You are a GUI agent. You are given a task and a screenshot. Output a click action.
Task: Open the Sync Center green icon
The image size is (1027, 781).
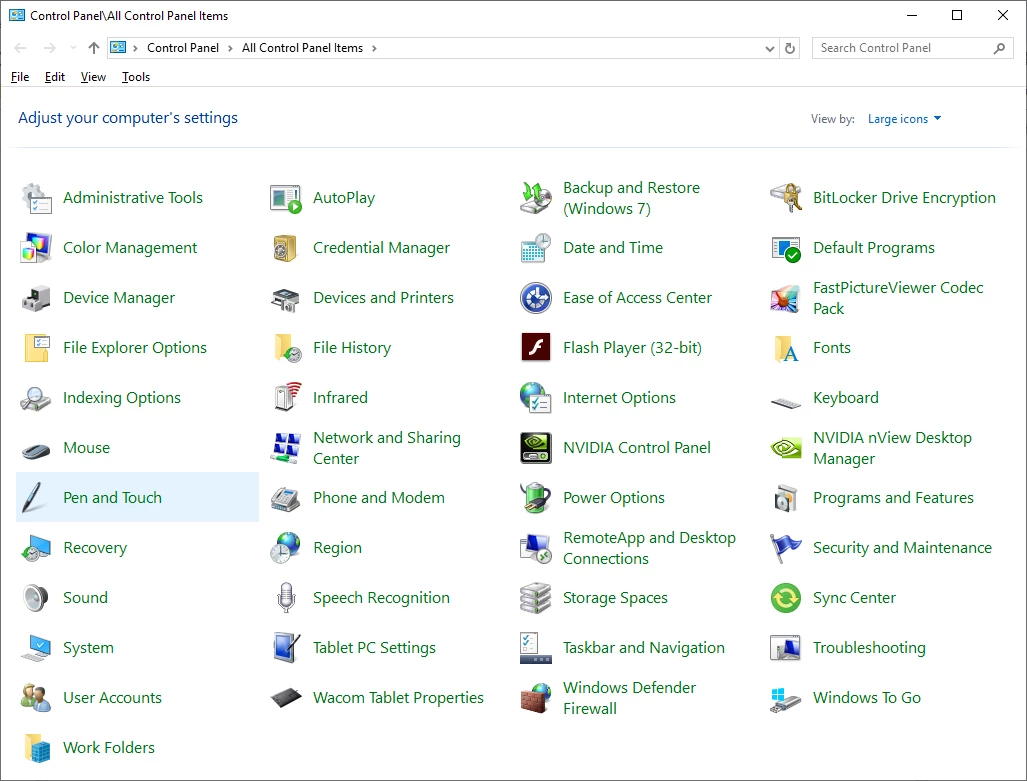pyautogui.click(x=786, y=598)
